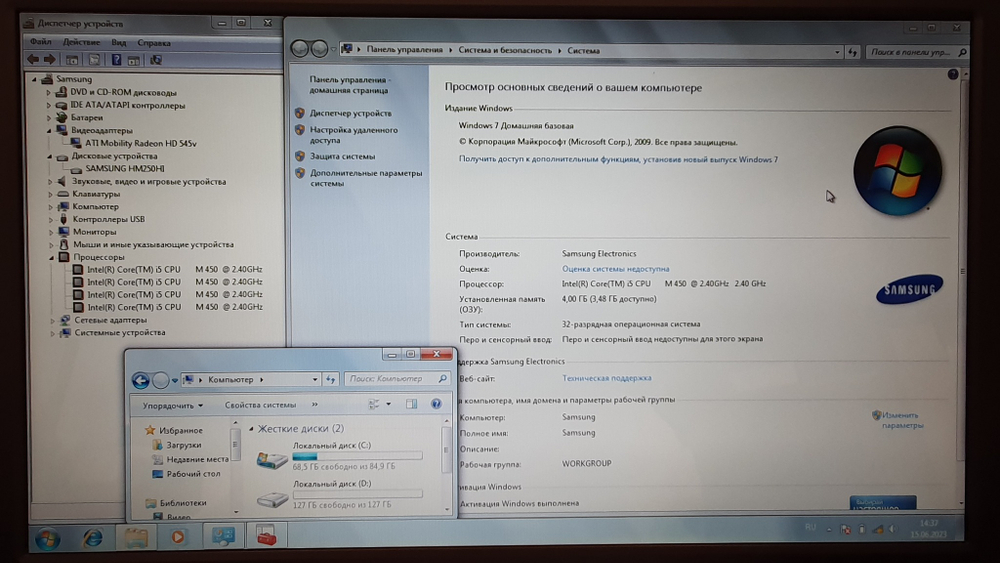Click refresh button beside System address bar
This screenshot has height=563, width=1000.
[x=853, y=52]
